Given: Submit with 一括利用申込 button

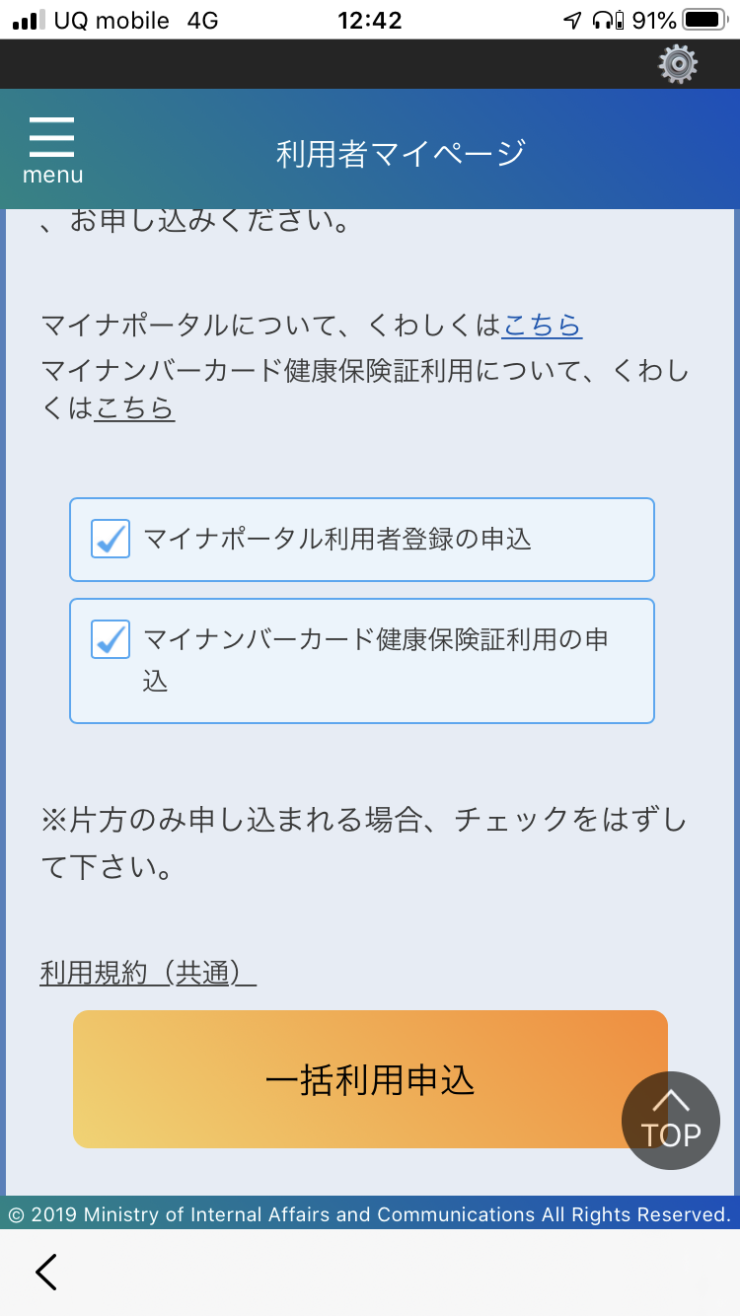Looking at the screenshot, I should tap(370, 1079).
